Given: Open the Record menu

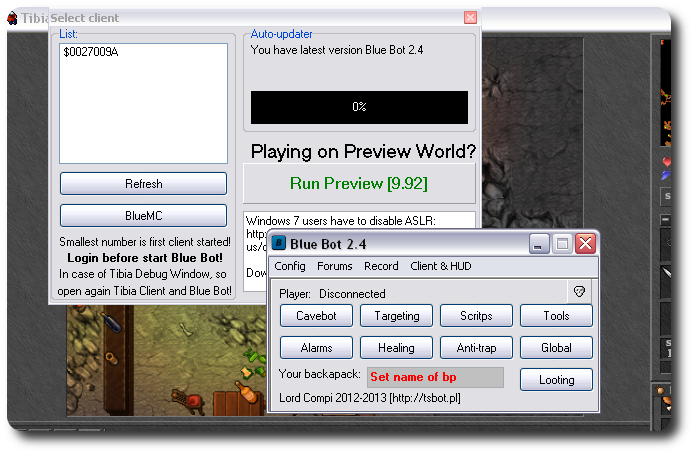Looking at the screenshot, I should click(381, 266).
